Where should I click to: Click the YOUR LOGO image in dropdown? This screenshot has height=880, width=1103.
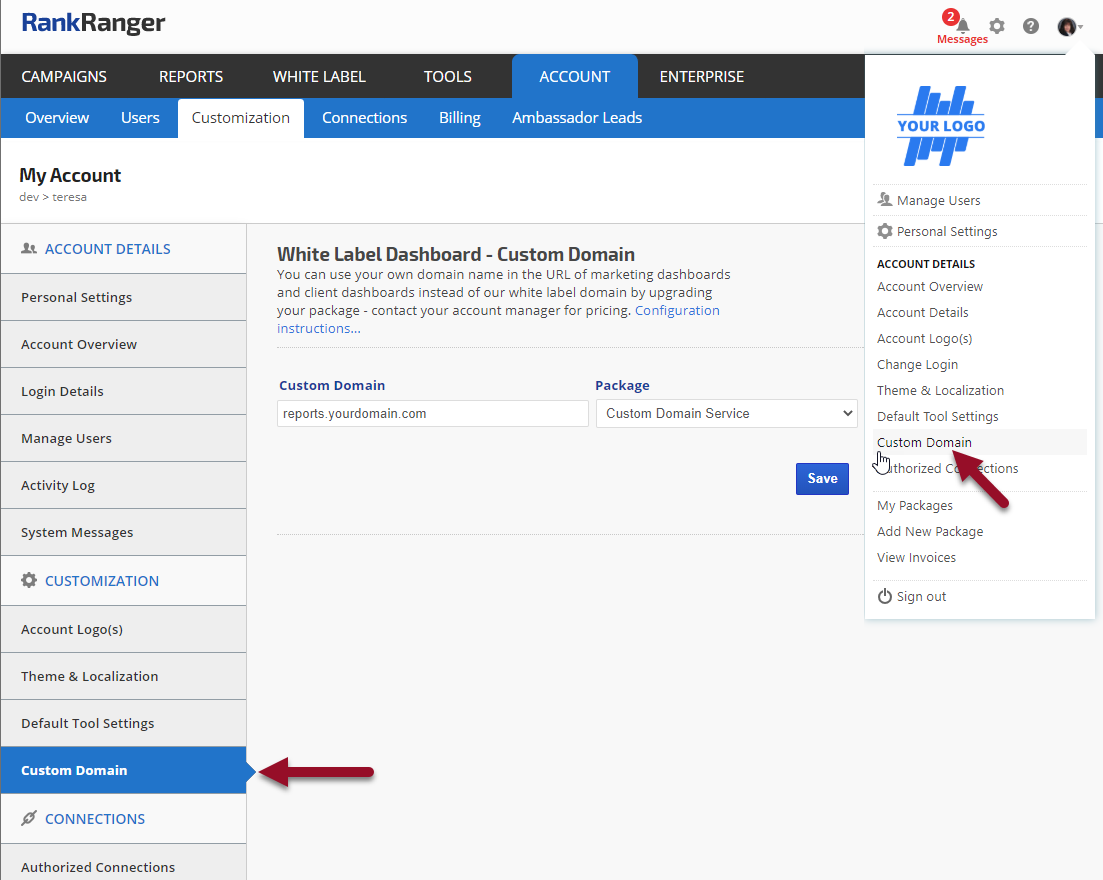940,126
